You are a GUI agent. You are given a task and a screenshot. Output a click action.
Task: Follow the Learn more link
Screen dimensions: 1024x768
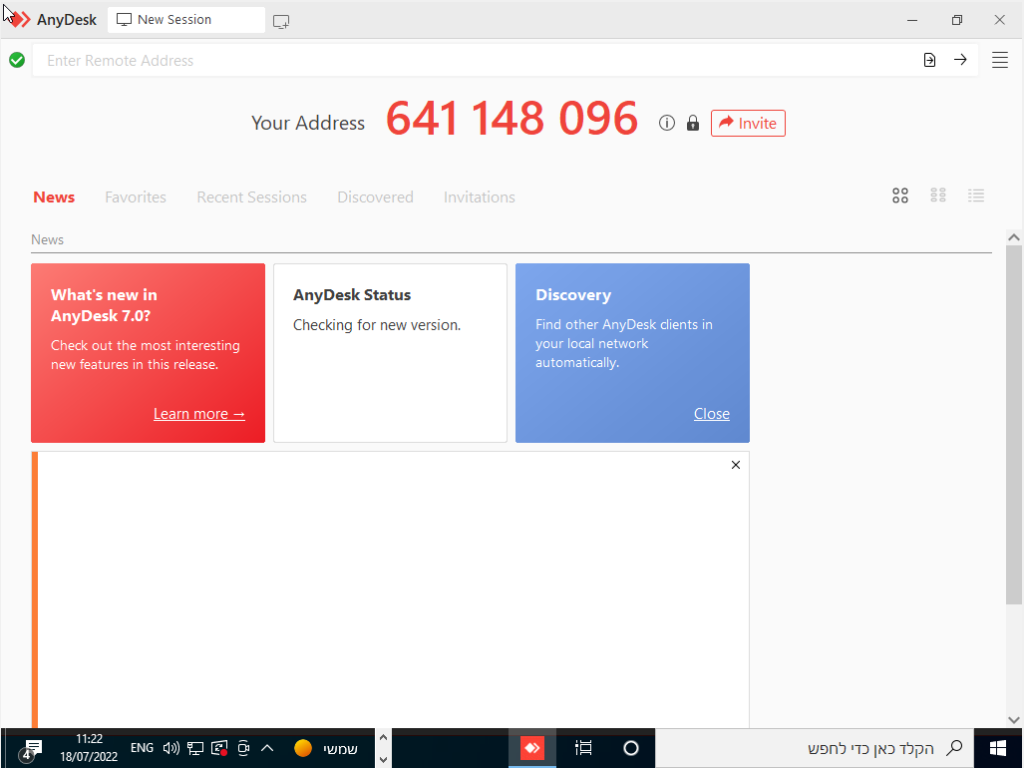199,414
